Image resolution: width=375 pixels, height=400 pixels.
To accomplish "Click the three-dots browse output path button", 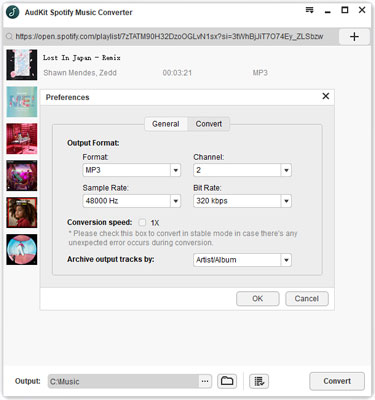I will click(x=205, y=381).
